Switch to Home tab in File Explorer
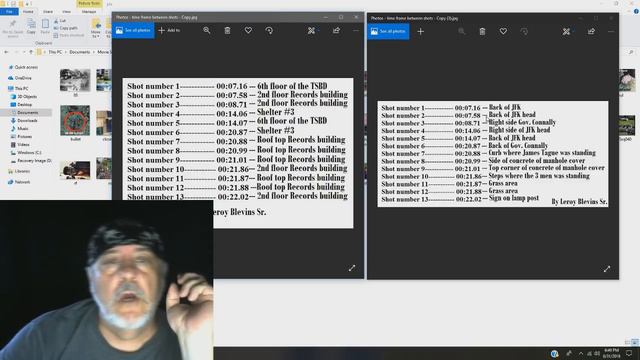Image resolution: width=640 pixels, height=360 pixels. [x=28, y=11]
